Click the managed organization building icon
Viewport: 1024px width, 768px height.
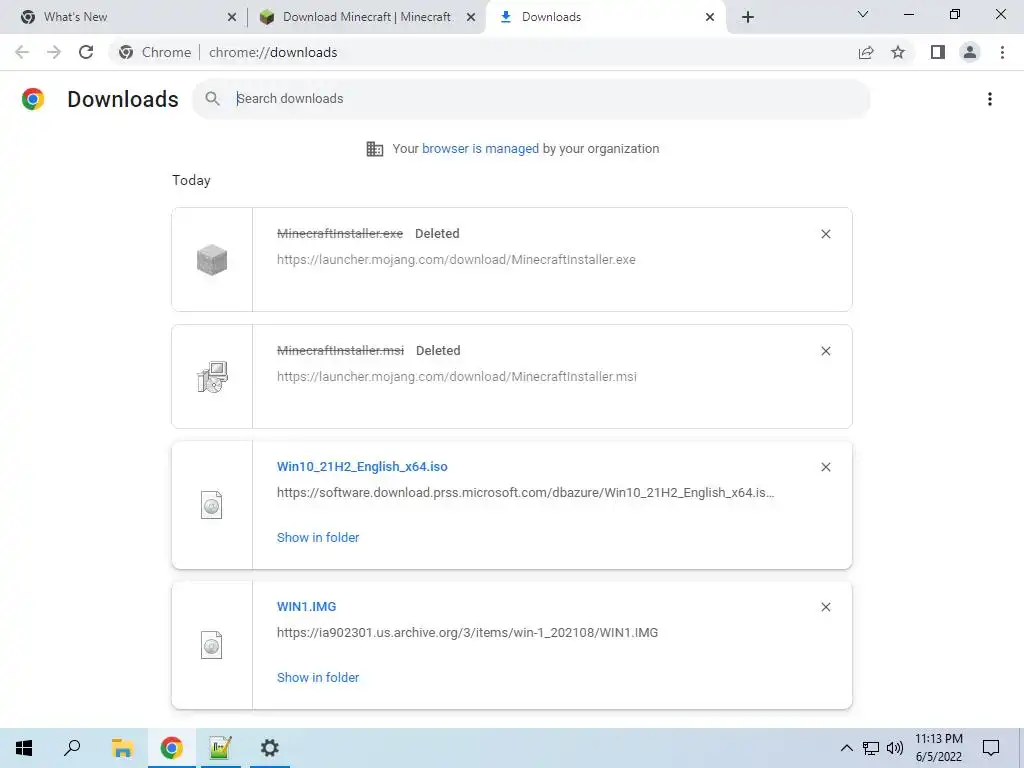coord(375,149)
